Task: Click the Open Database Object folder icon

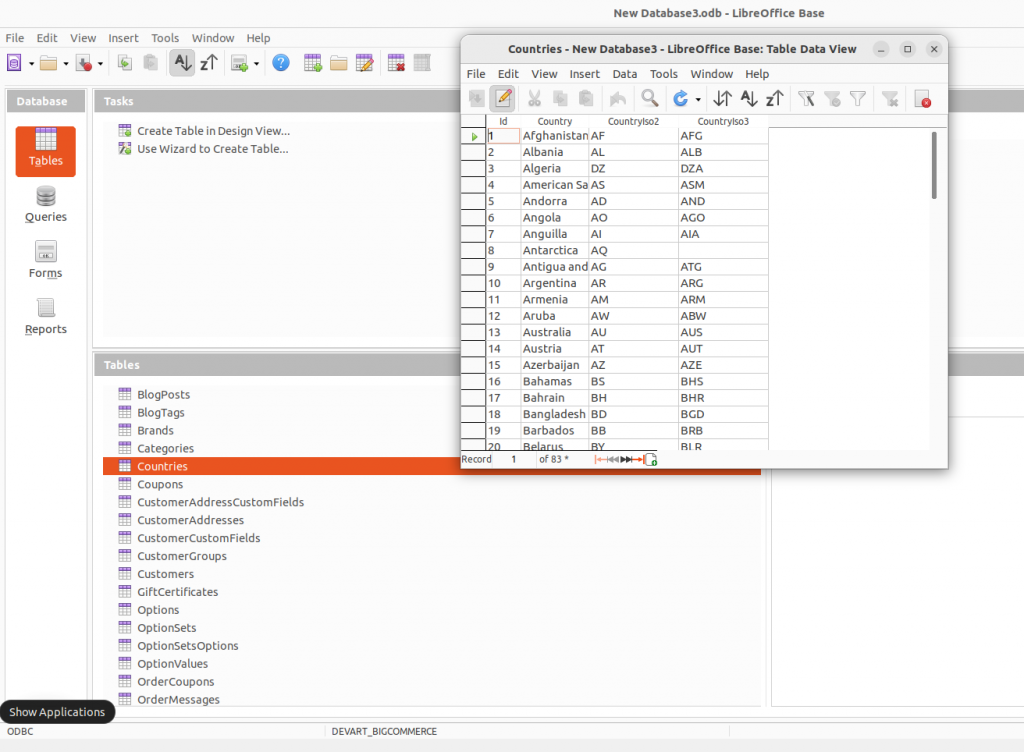Action: 338,63
